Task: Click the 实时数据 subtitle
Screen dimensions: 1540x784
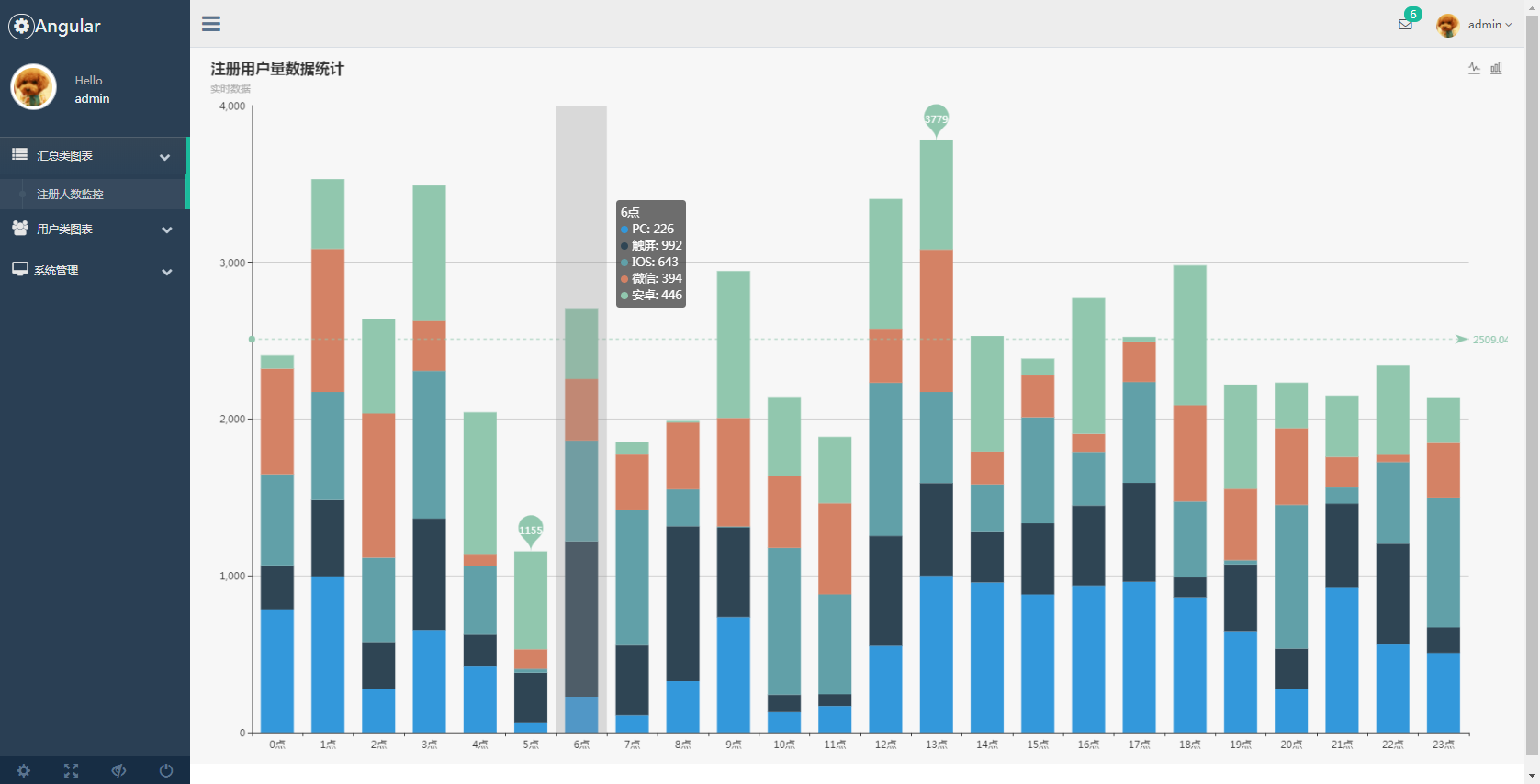Action: pyautogui.click(x=230, y=89)
